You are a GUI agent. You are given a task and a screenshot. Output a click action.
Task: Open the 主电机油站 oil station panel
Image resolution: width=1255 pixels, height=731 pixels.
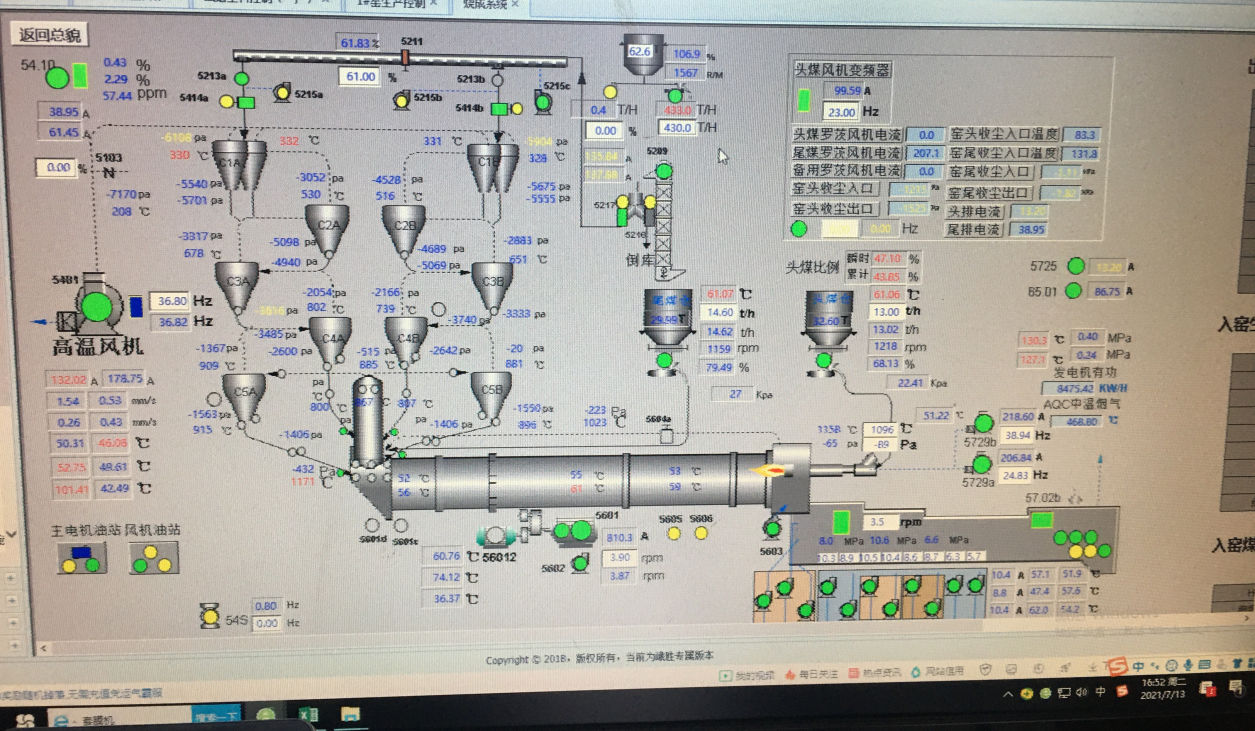tap(82, 559)
